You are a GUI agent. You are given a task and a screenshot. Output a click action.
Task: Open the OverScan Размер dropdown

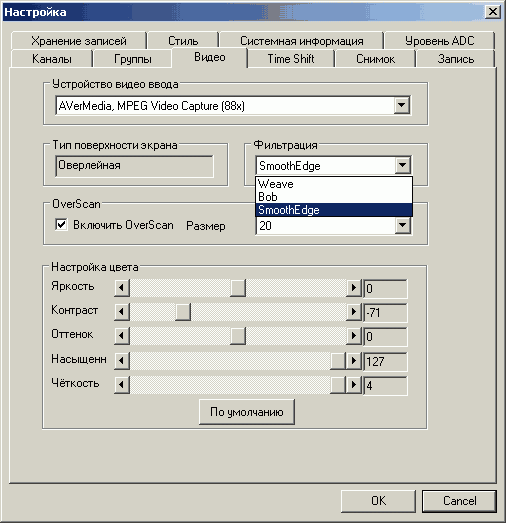[403, 225]
